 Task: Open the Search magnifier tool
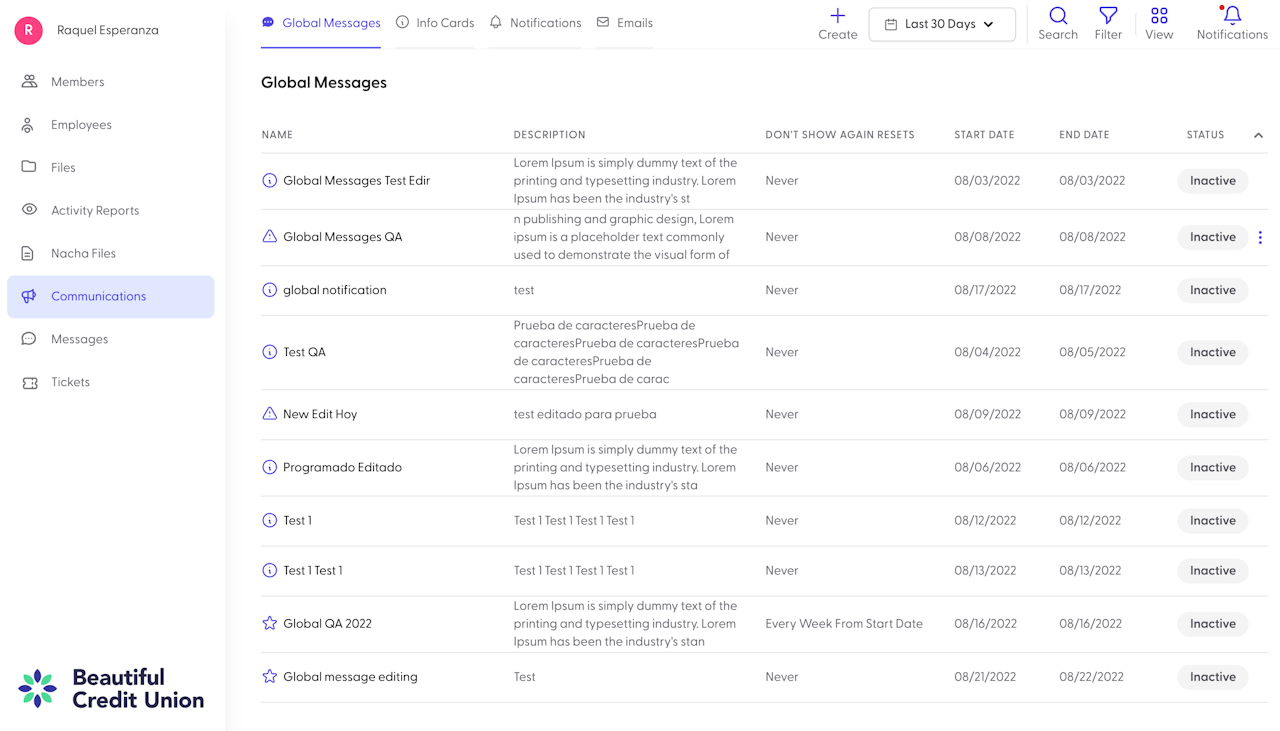pos(1057,16)
